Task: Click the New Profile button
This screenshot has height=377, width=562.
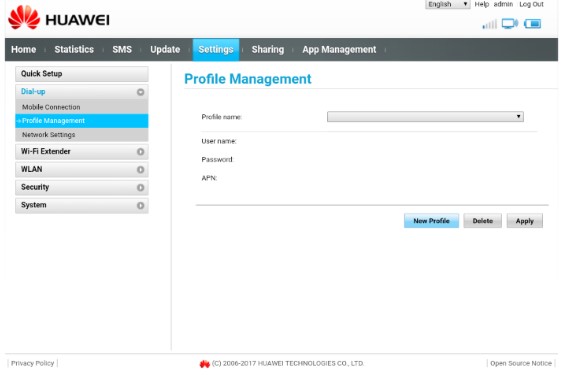Action: pyautogui.click(x=431, y=221)
